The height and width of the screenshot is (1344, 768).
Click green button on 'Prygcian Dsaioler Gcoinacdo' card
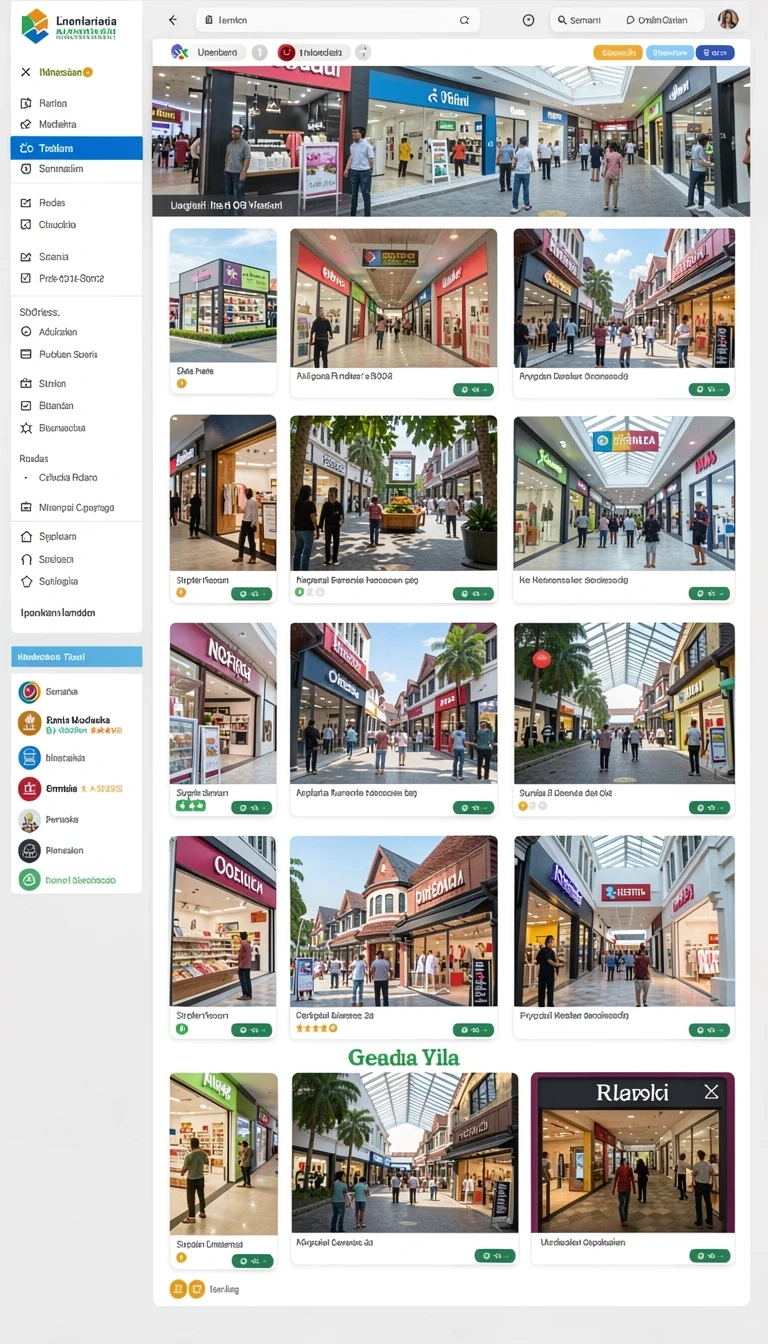tap(709, 390)
